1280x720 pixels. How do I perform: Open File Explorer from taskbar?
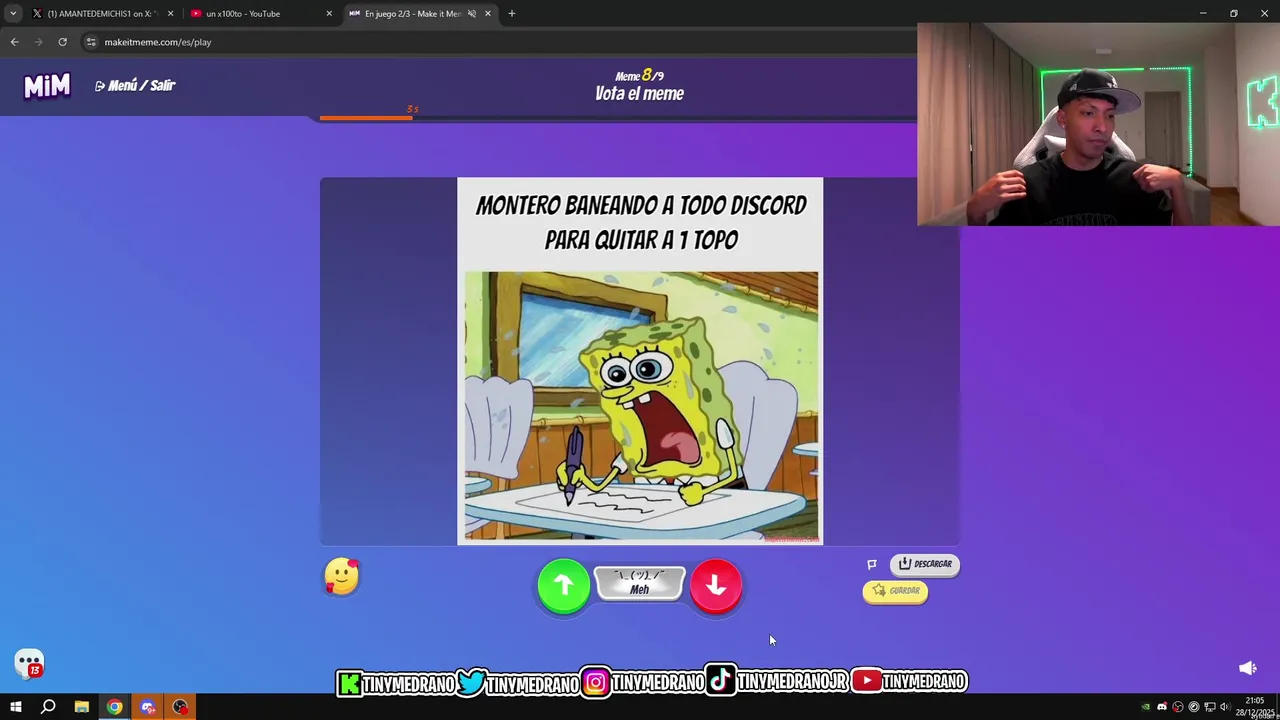click(x=82, y=707)
